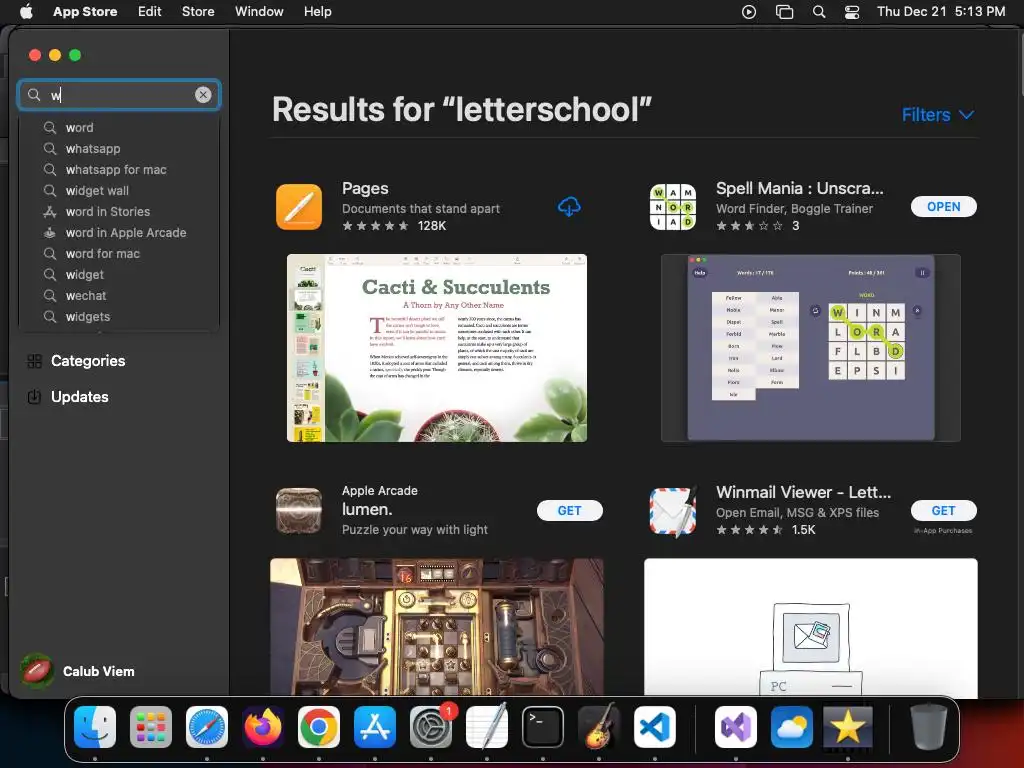Viewport: 1024px width, 768px height.
Task: Click the Spotlight search menu bar icon
Action: pyautogui.click(x=819, y=11)
